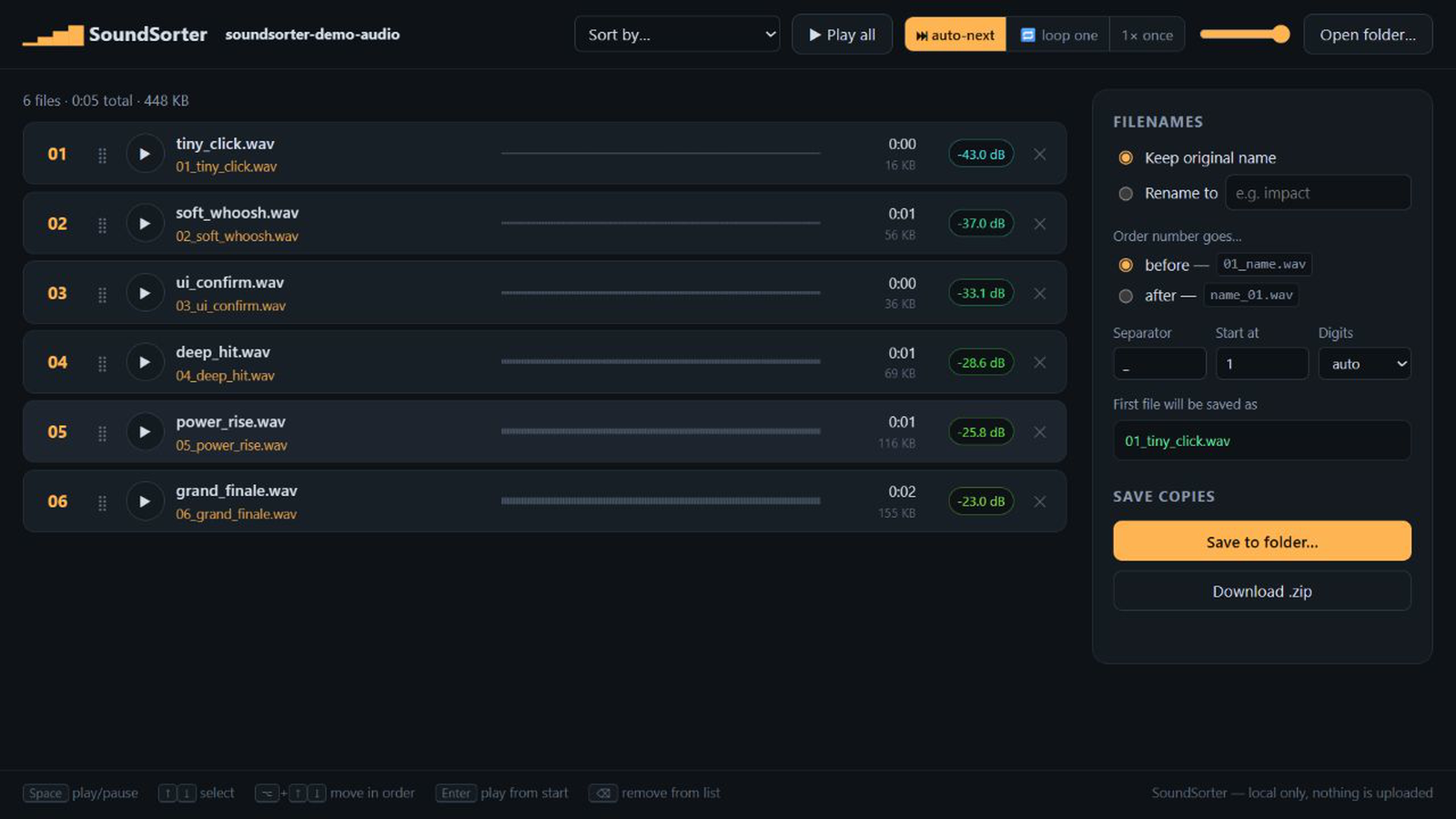Open the Sort by dropdown
Image resolution: width=1456 pixels, height=819 pixels.
pos(677,35)
